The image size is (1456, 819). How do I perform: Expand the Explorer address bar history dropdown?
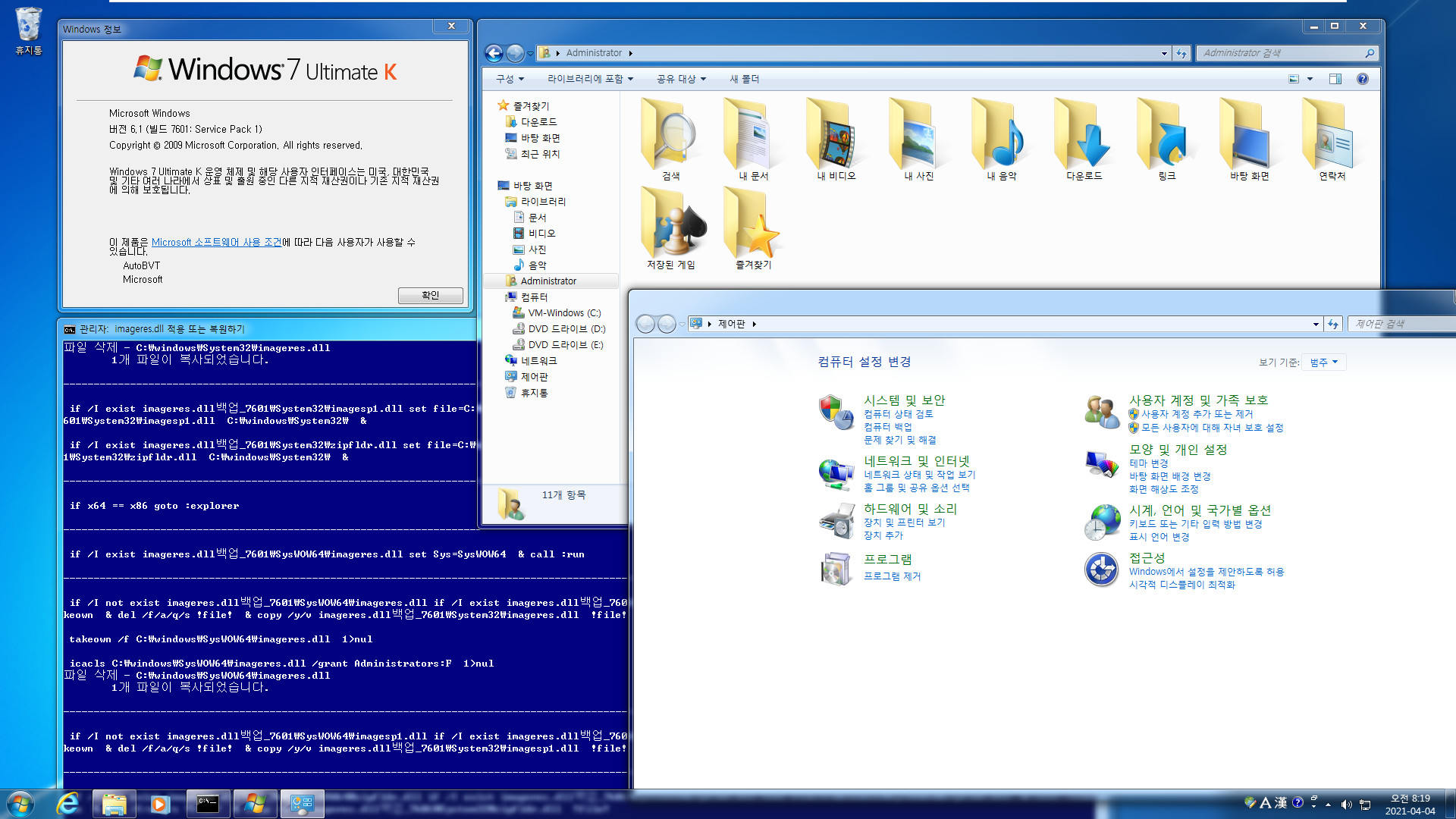click(x=1164, y=53)
